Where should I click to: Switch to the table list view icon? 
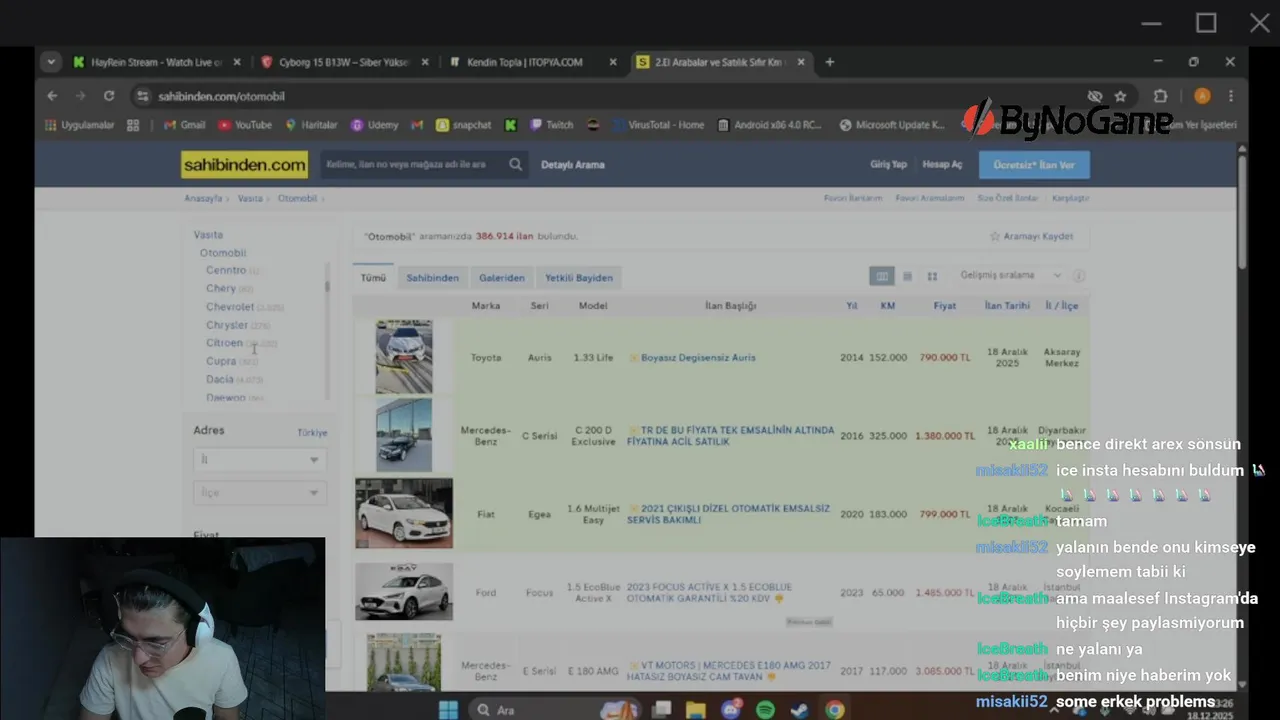click(x=882, y=276)
